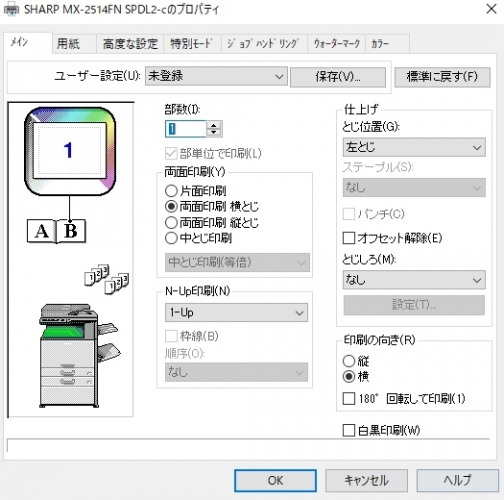The height and width of the screenshot is (500, 504).
Task: Click the A B booklet binding icon
Action: point(56,231)
